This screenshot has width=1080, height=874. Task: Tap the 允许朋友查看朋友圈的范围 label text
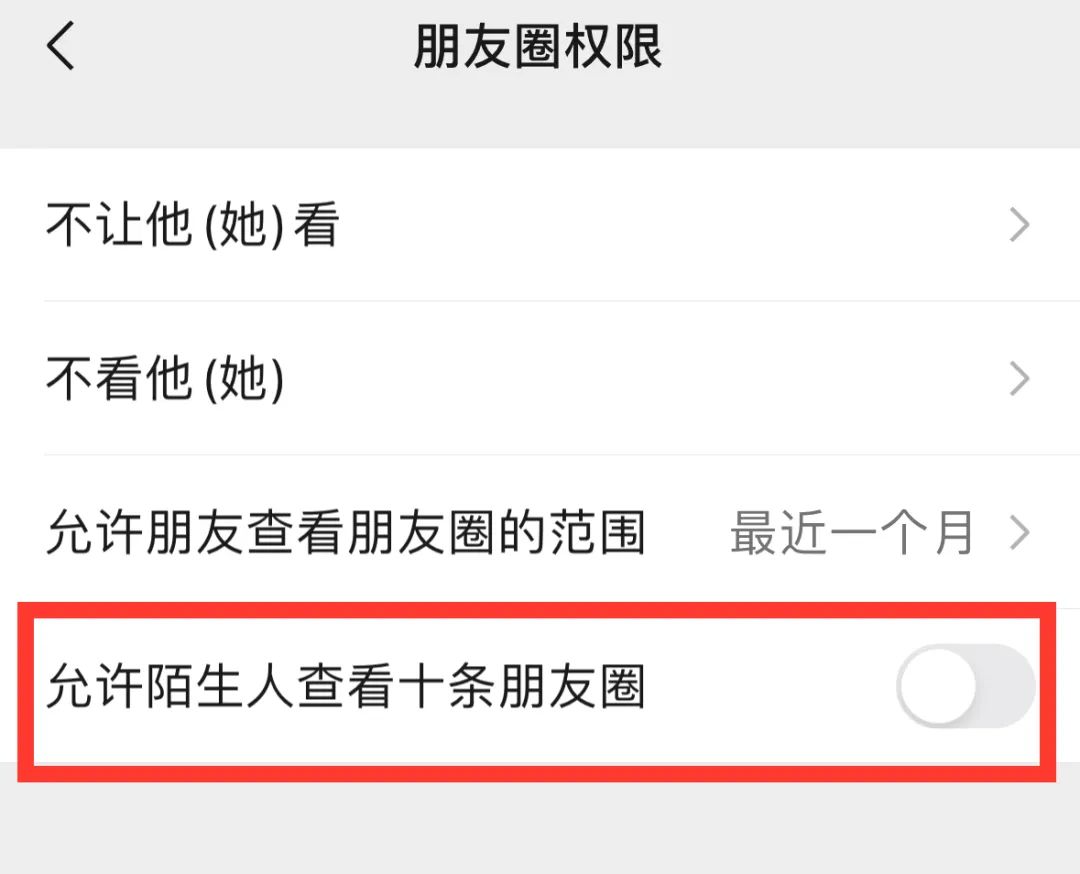click(x=346, y=533)
